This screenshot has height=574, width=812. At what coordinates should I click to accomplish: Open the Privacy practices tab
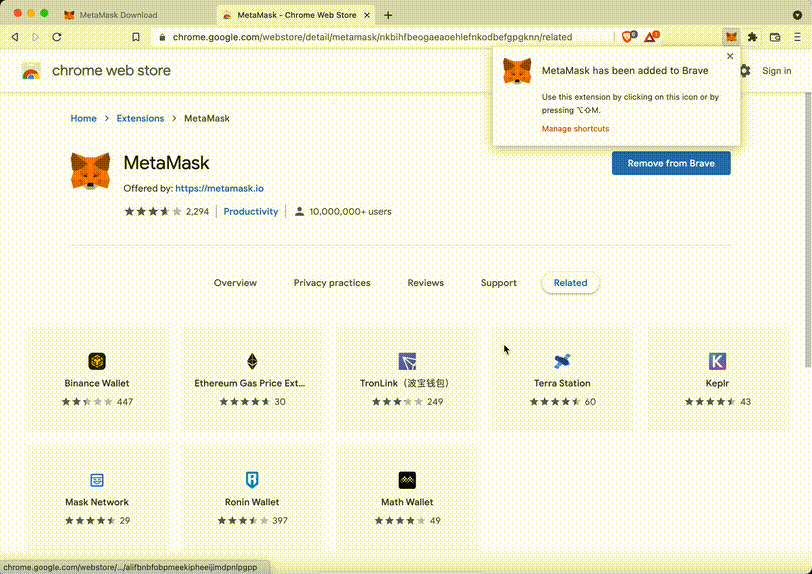[332, 283]
